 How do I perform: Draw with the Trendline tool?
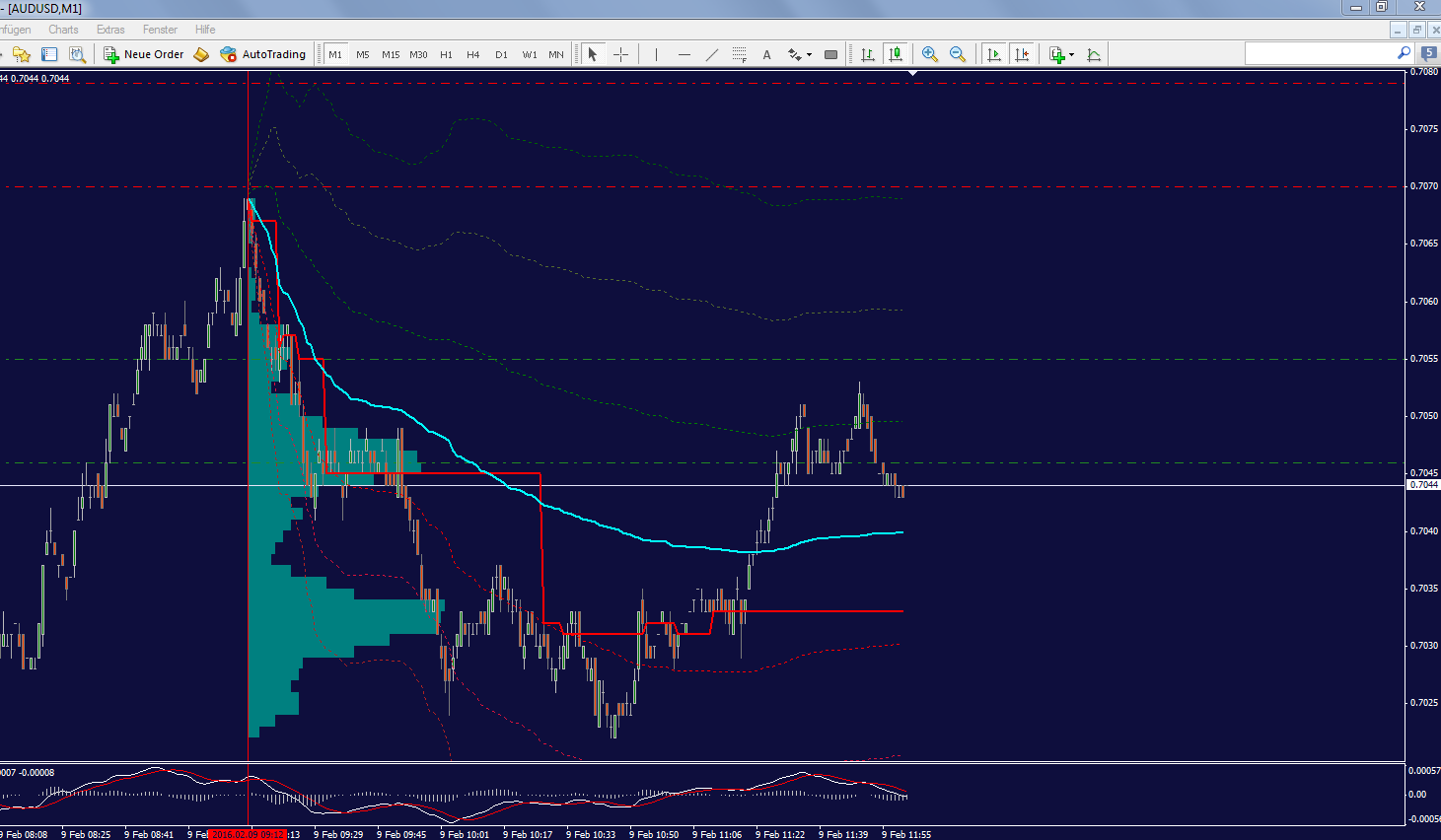coord(712,54)
